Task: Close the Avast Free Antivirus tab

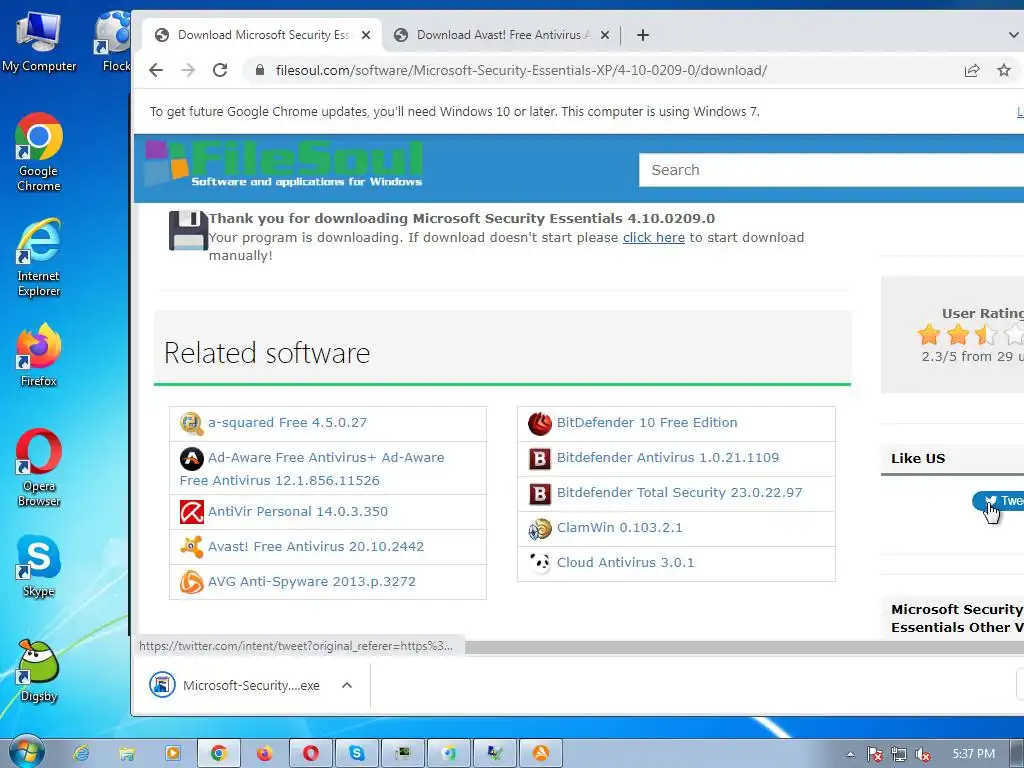Action: pyautogui.click(x=605, y=35)
